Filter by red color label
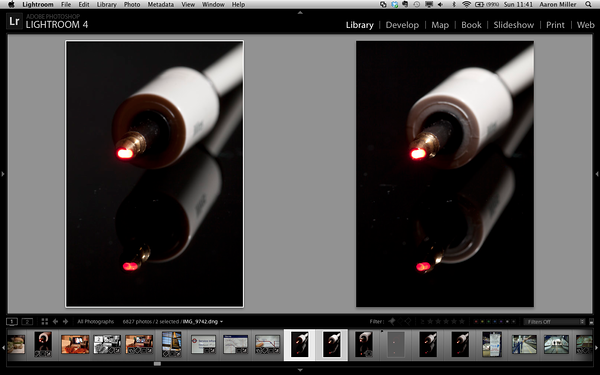 click(x=476, y=321)
